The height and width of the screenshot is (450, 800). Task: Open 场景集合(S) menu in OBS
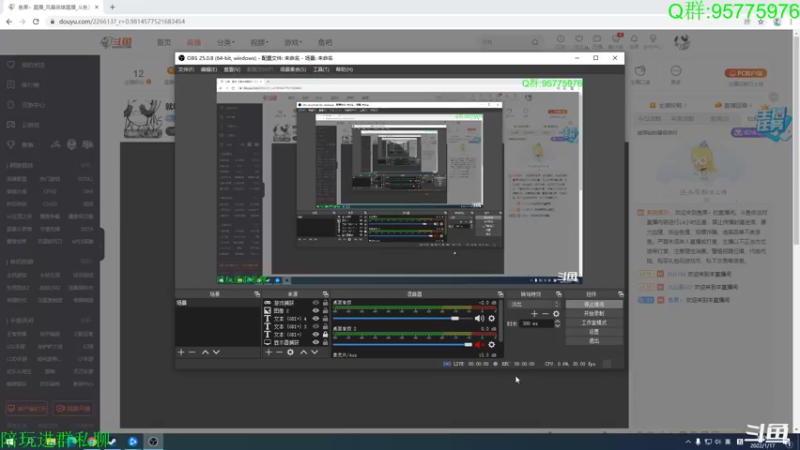point(293,69)
